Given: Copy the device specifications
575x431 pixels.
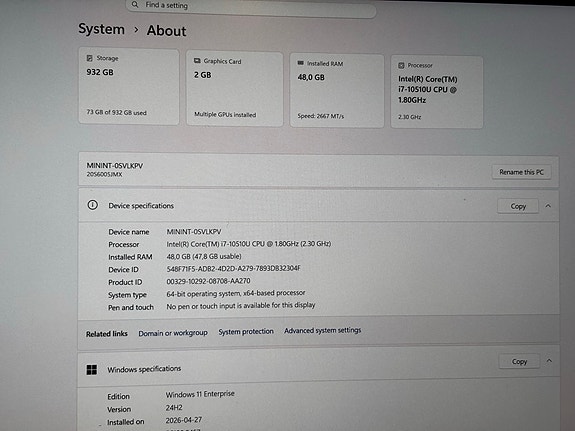Looking at the screenshot, I should pos(518,206).
